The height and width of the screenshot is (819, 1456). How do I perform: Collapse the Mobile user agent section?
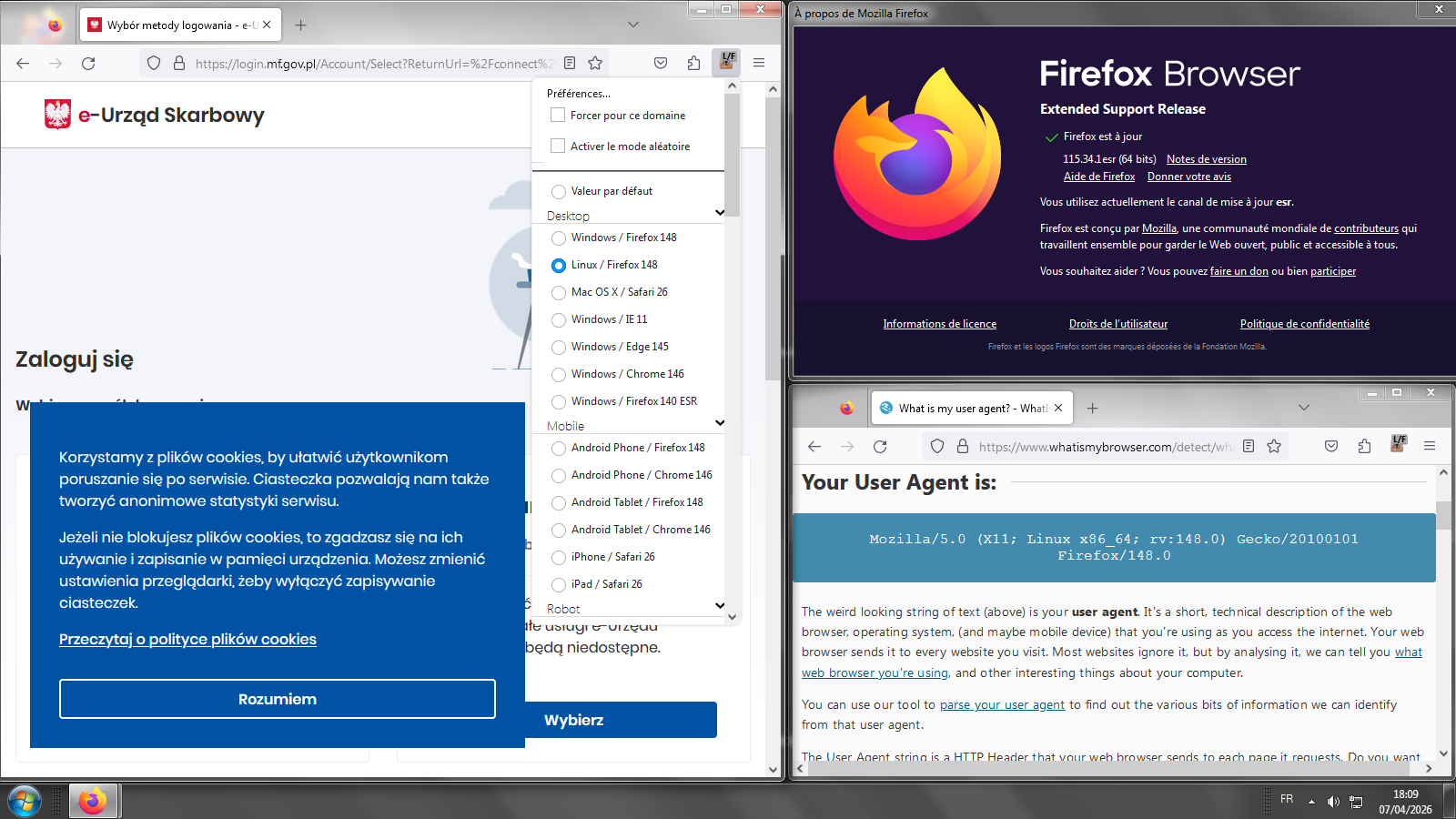coord(720,423)
